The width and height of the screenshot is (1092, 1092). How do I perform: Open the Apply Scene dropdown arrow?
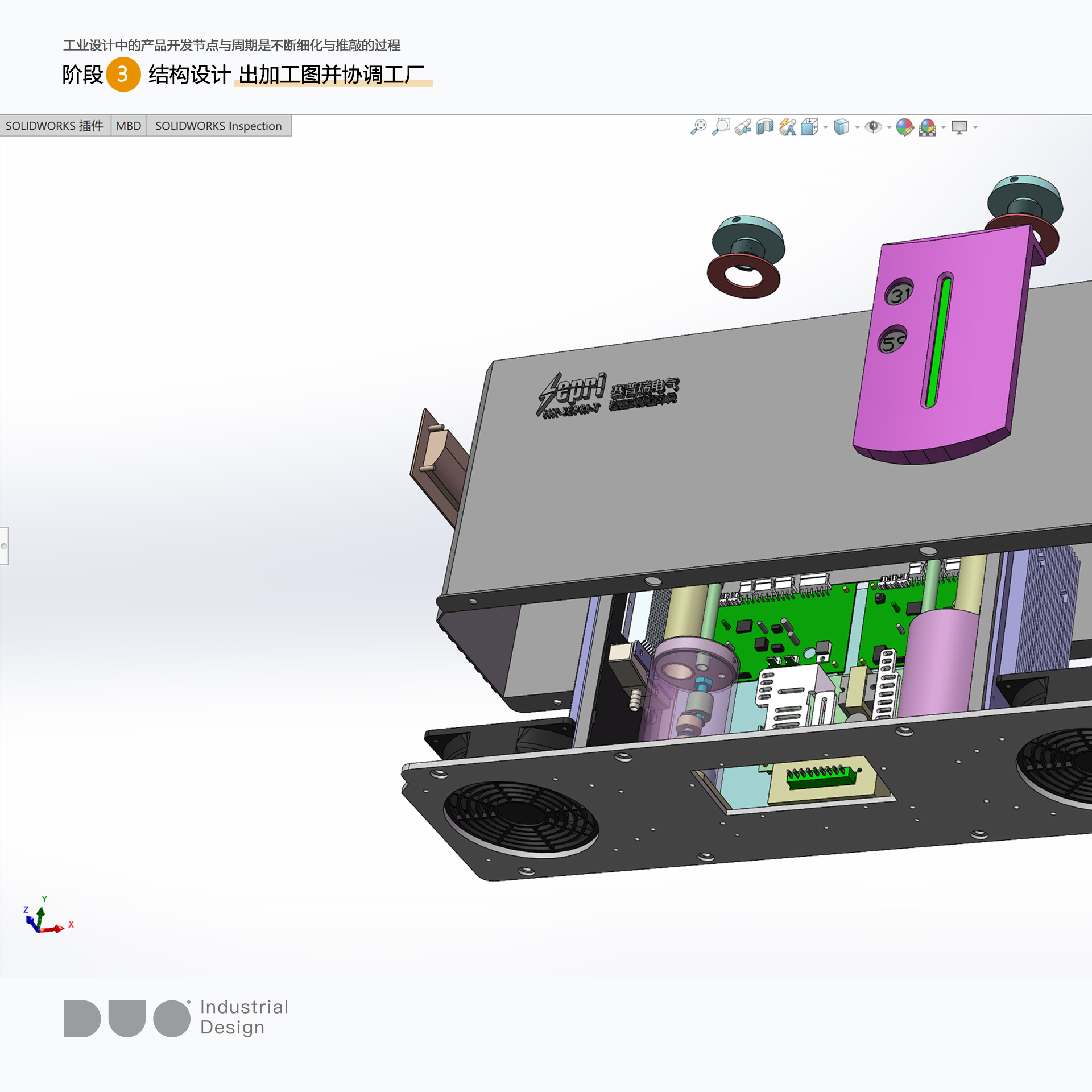tap(943, 127)
